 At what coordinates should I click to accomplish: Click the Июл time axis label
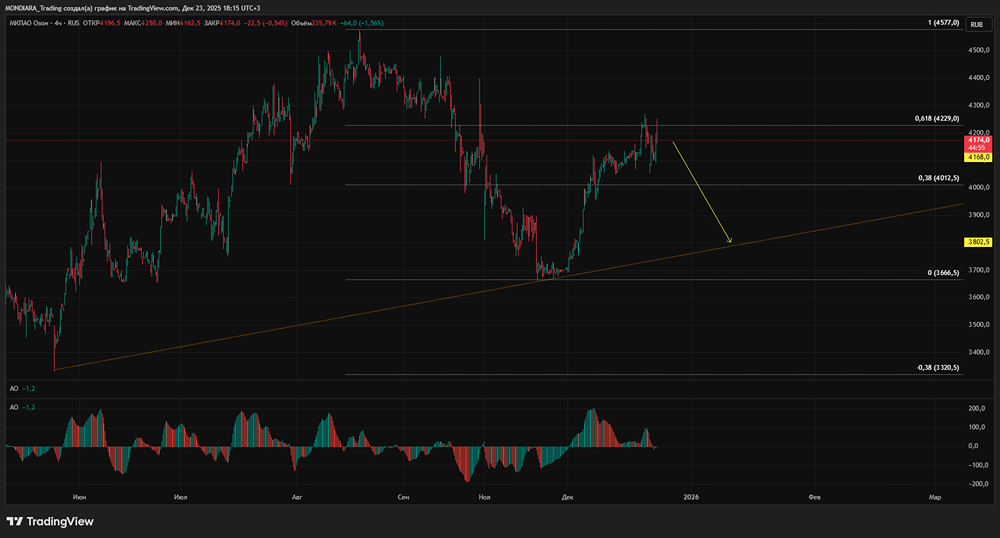click(180, 497)
